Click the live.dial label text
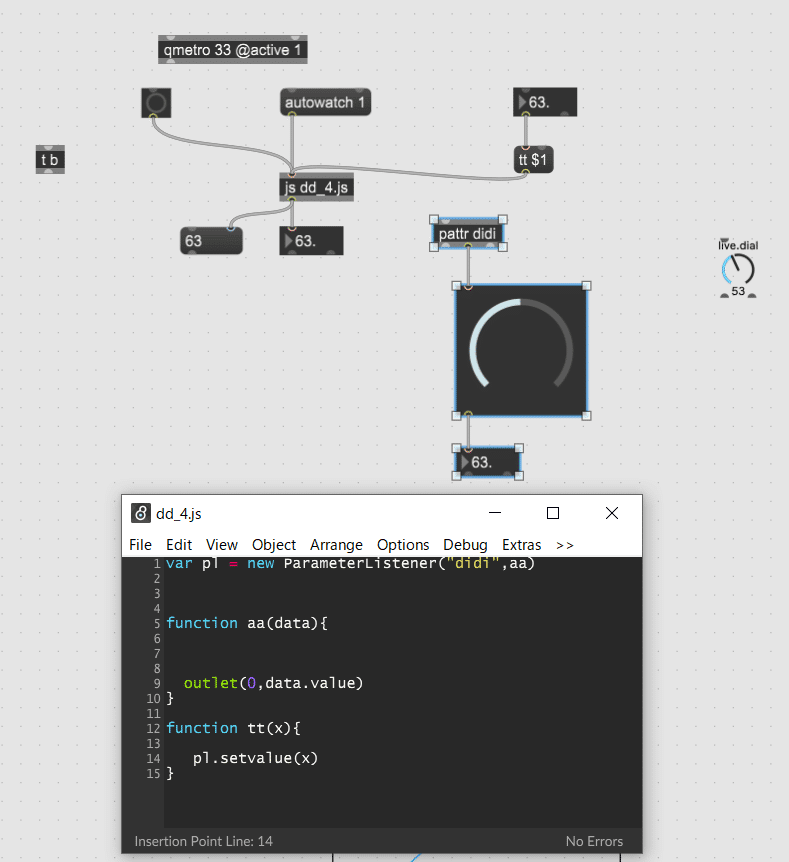The width and height of the screenshot is (789, 862). pyautogui.click(x=738, y=245)
